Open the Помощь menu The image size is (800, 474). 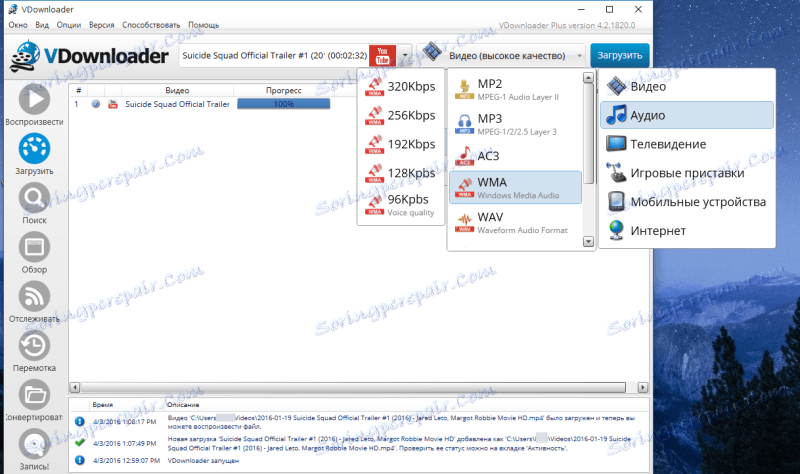(x=204, y=24)
